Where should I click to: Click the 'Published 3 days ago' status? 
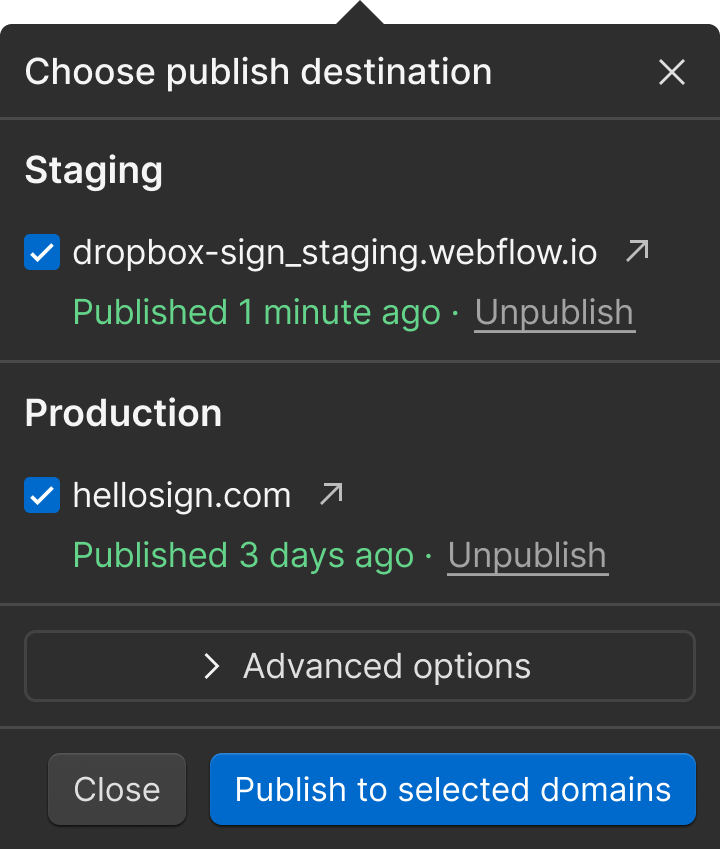(x=243, y=555)
